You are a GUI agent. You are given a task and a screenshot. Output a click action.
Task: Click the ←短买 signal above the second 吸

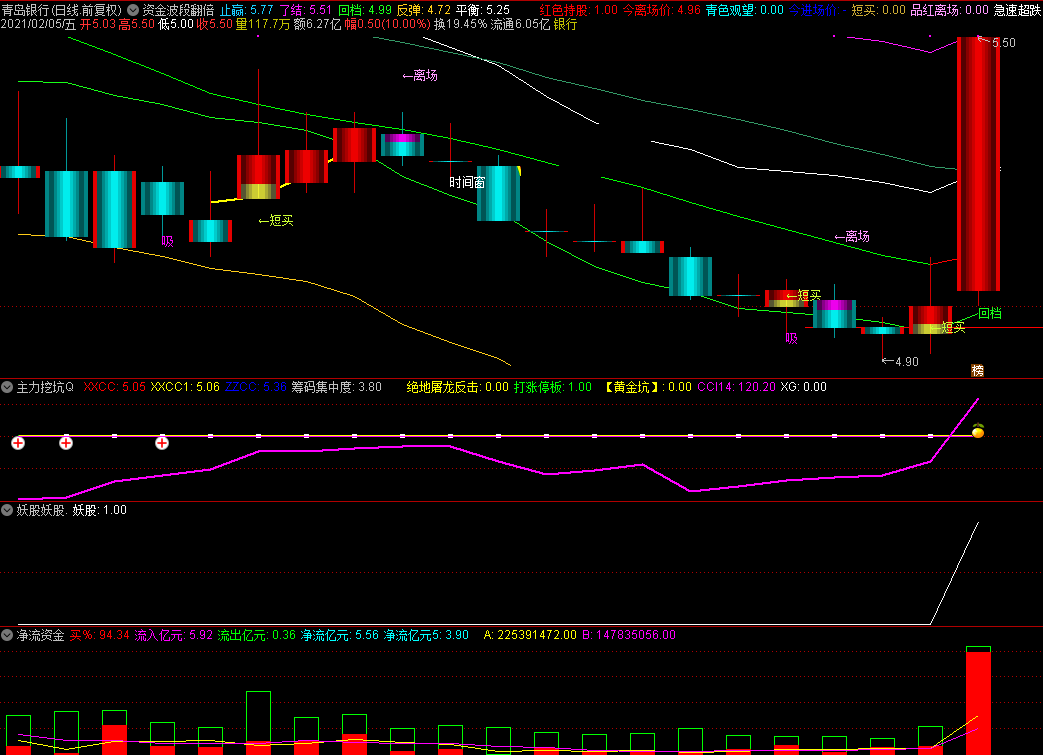point(804,295)
